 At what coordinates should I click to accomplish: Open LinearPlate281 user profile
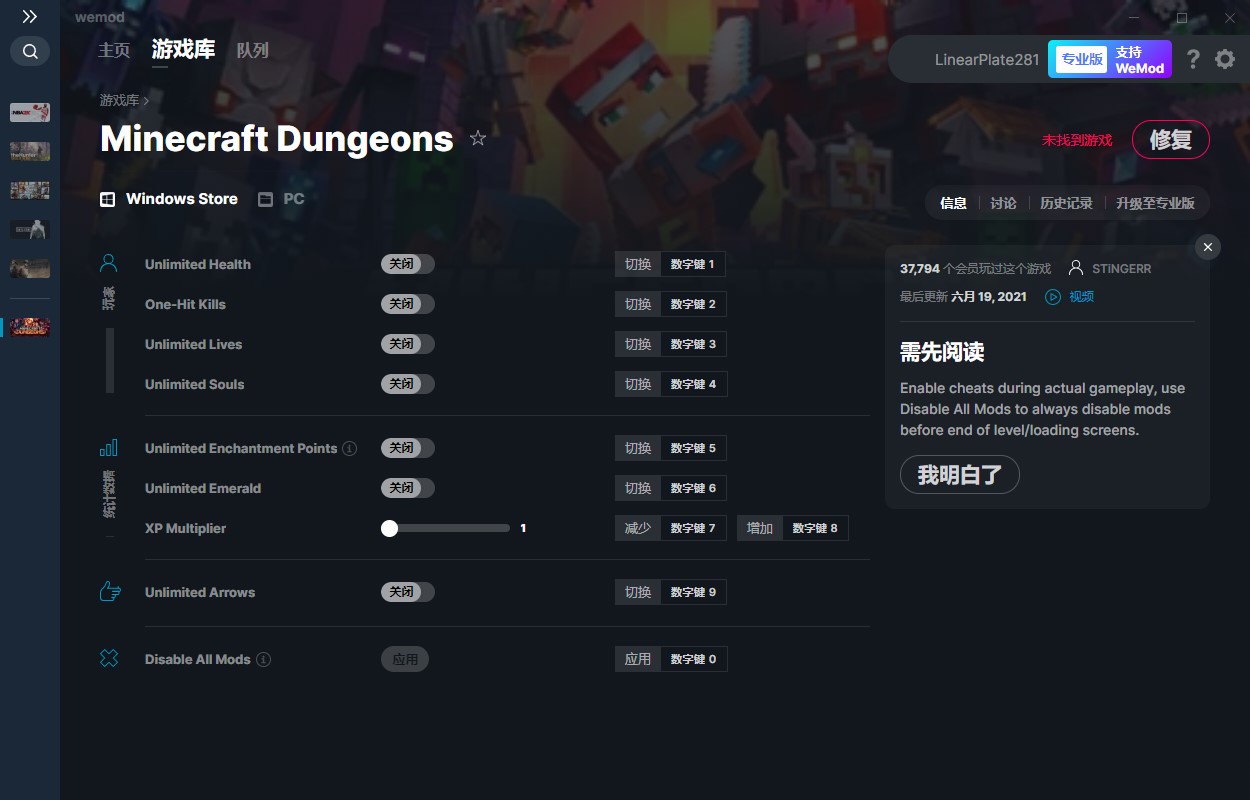pos(987,60)
